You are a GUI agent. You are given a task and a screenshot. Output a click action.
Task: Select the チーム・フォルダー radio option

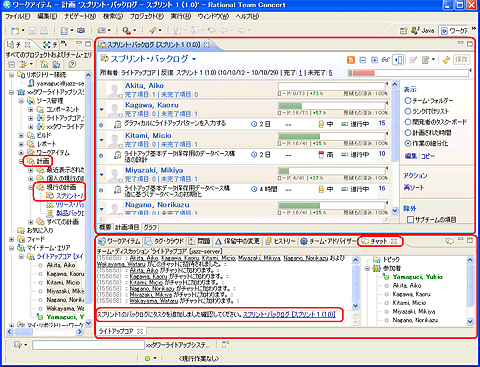coord(407,100)
